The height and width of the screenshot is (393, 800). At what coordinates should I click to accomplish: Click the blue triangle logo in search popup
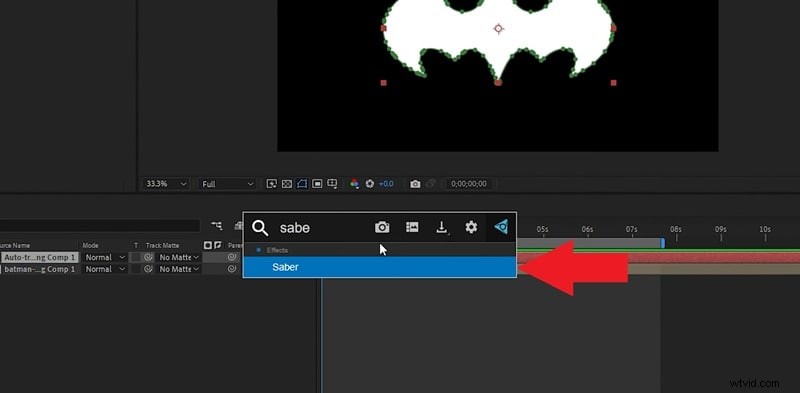tap(501, 227)
